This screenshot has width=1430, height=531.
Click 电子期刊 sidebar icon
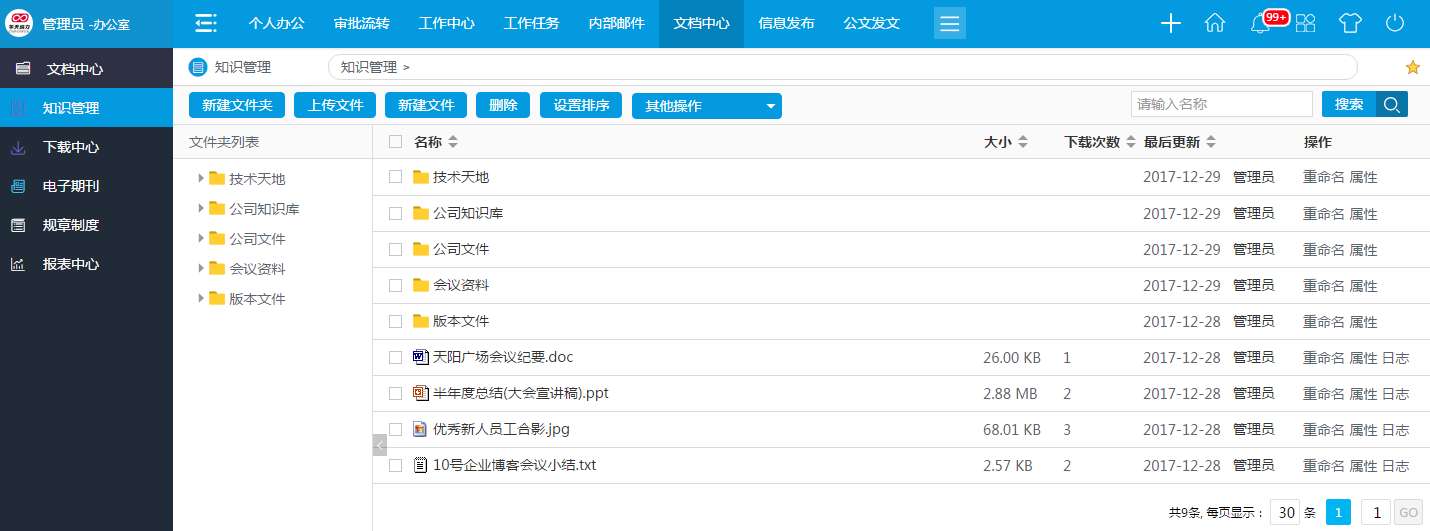pos(18,186)
